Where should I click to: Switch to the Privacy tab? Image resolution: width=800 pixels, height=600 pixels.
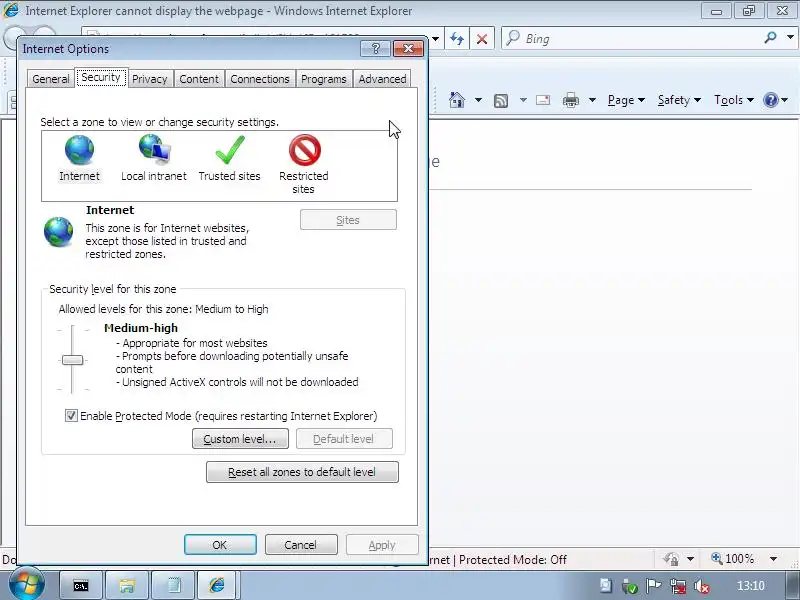click(x=149, y=79)
